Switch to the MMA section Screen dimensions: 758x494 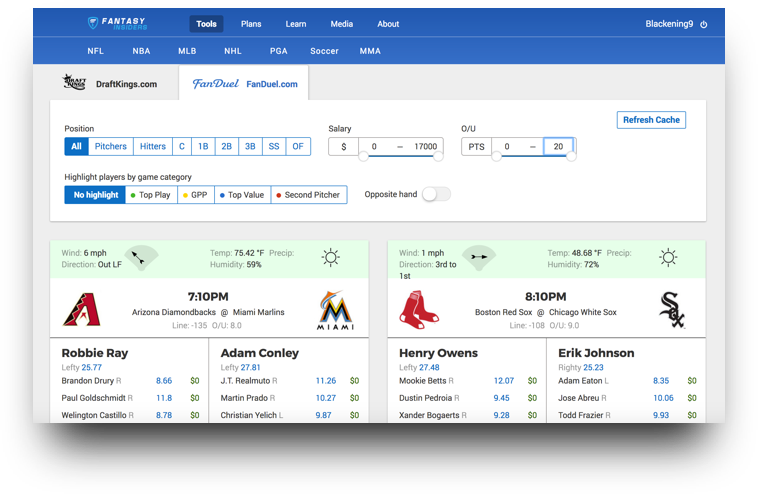pyautogui.click(x=370, y=51)
